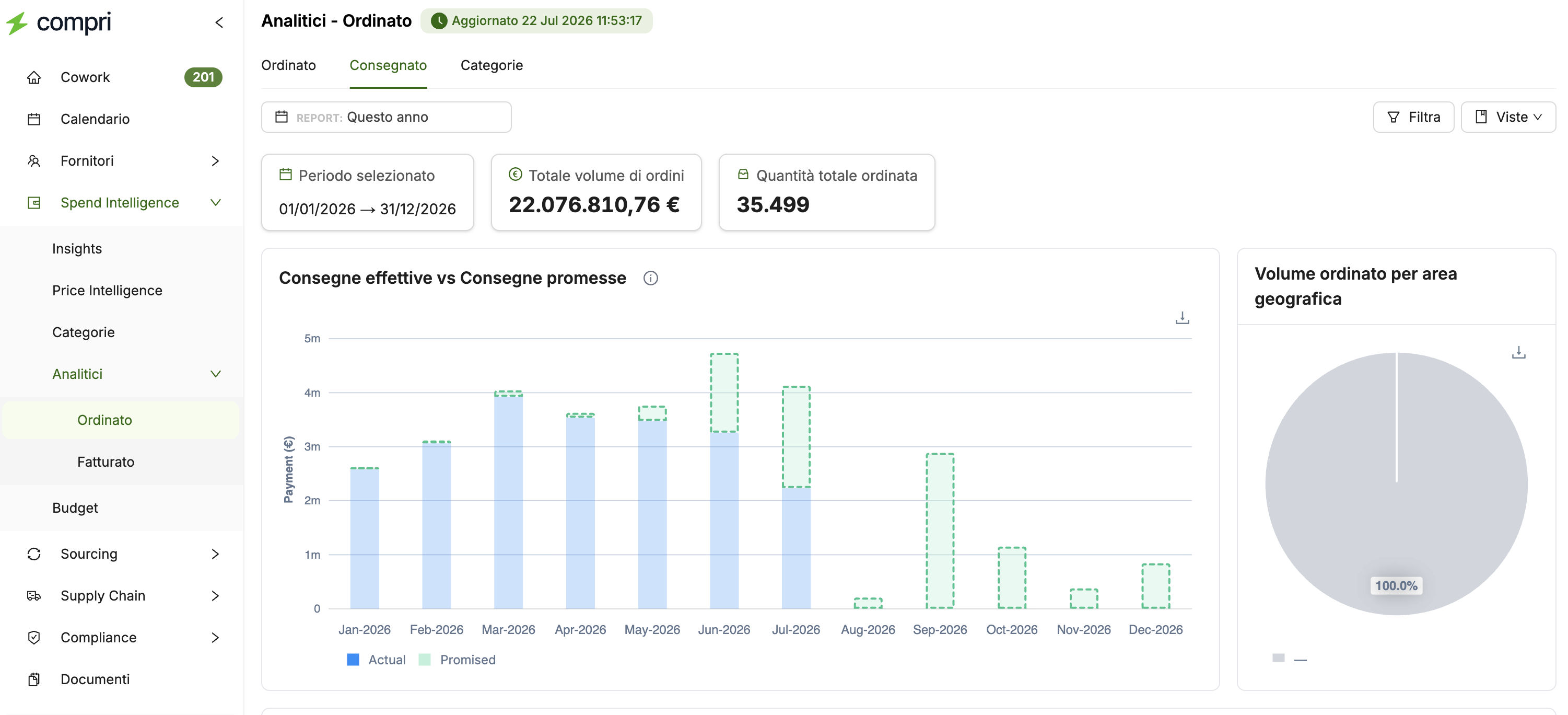Open the Viste dropdown
Image resolution: width=1568 pixels, height=715 pixels.
(x=1508, y=117)
